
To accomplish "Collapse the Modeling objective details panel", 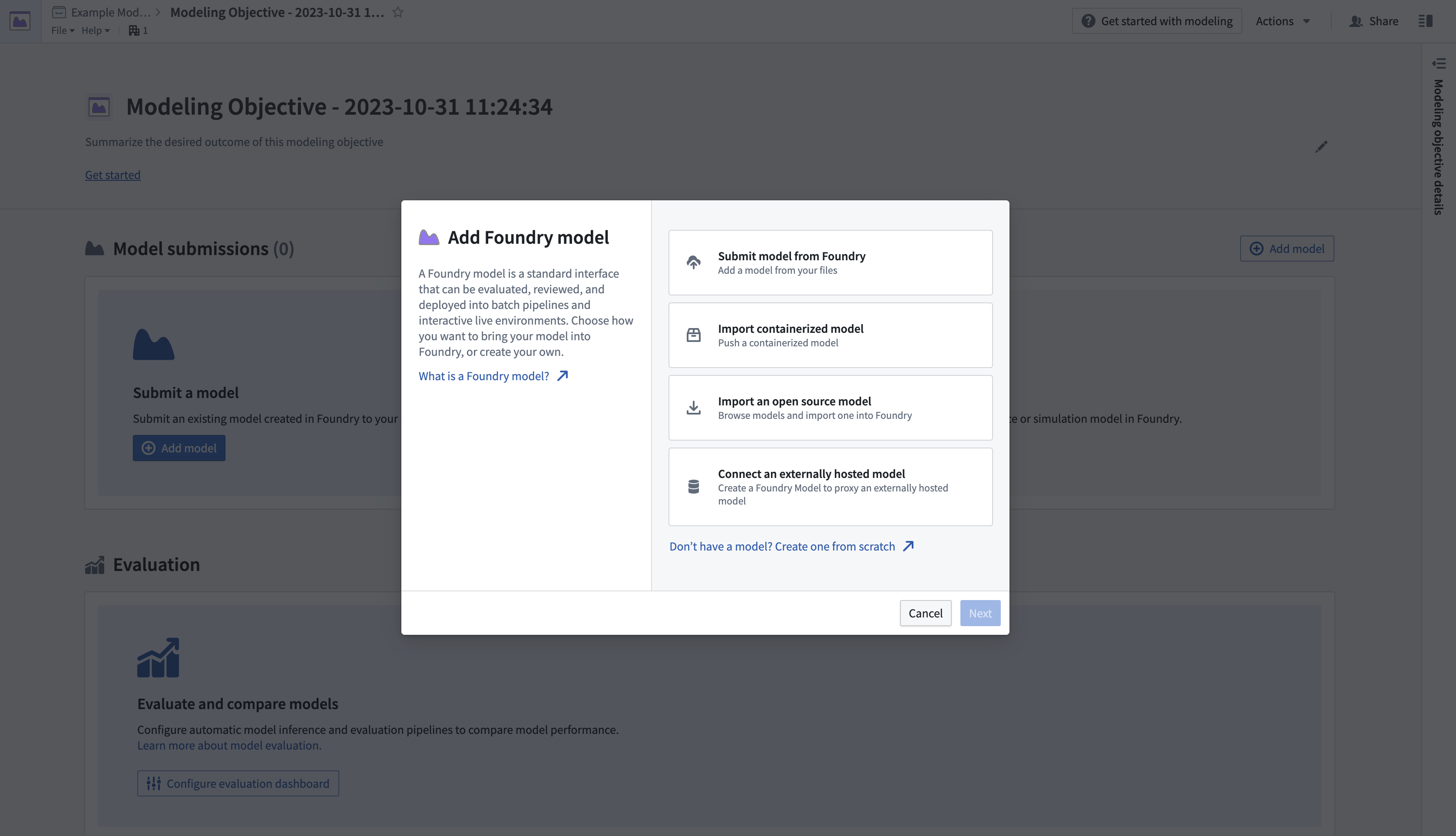I will coord(1438,63).
